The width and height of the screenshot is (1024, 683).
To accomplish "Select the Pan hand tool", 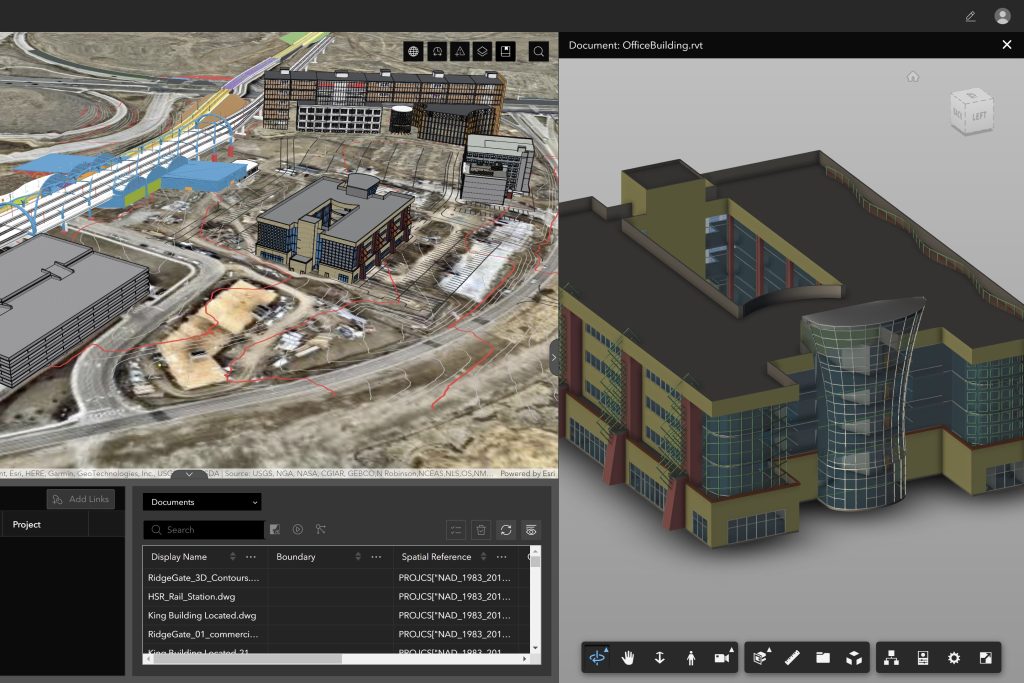I will (628, 657).
